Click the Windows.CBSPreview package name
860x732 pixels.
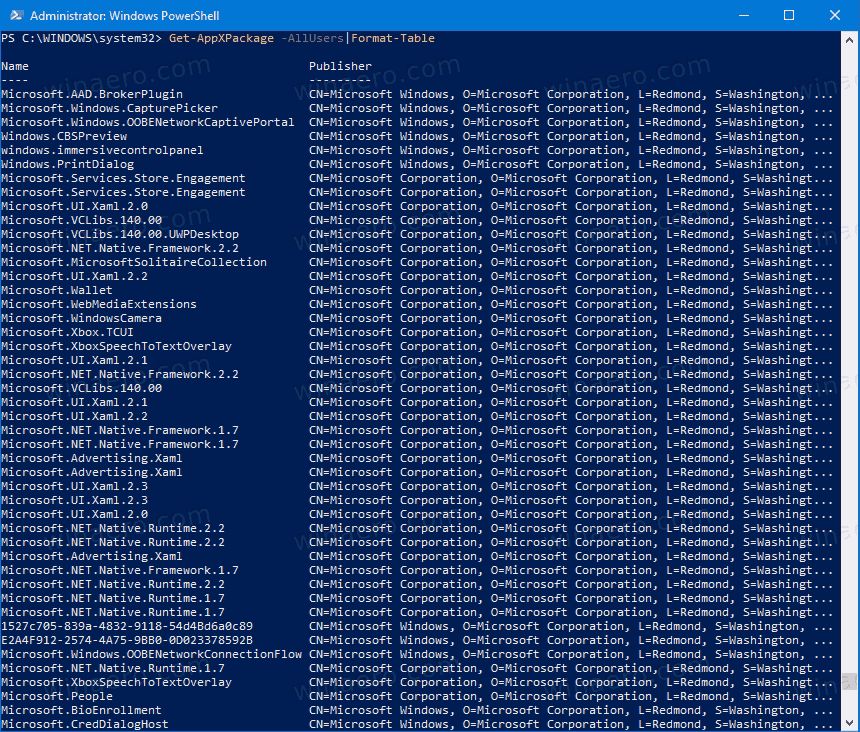point(64,135)
